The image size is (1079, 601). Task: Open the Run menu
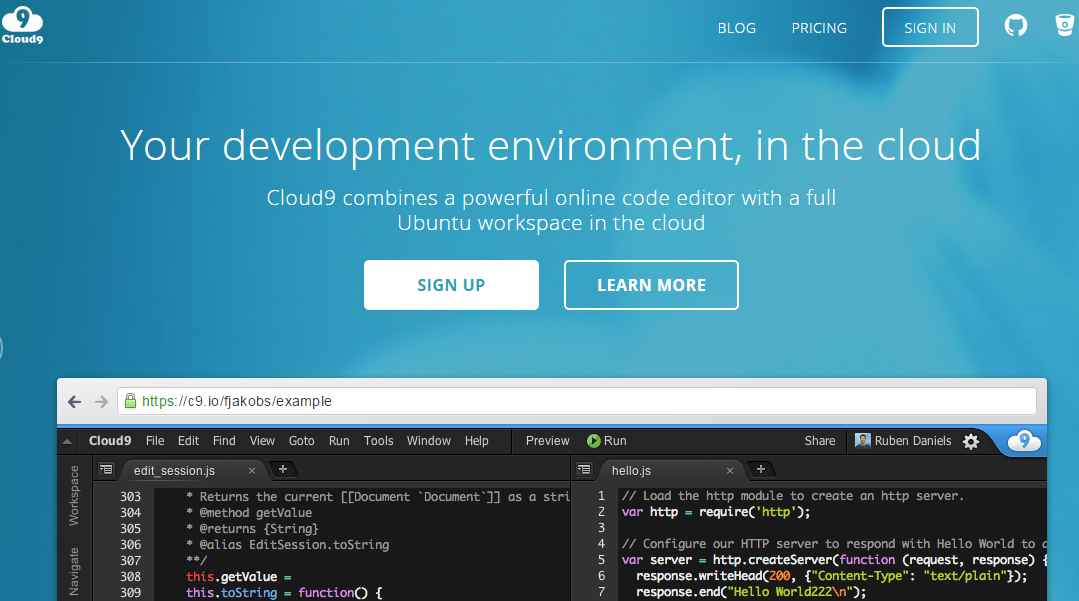(339, 441)
